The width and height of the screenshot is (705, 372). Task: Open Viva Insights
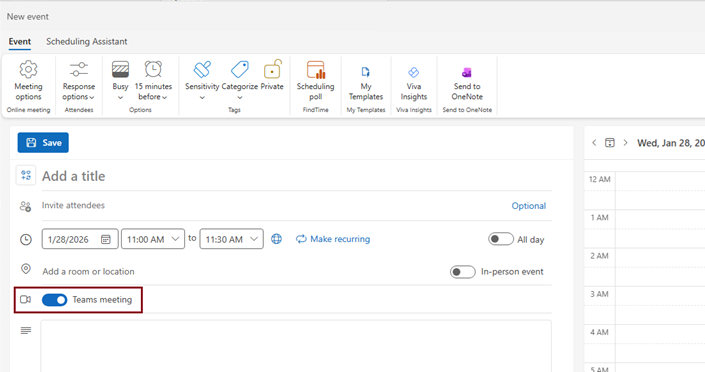[414, 84]
